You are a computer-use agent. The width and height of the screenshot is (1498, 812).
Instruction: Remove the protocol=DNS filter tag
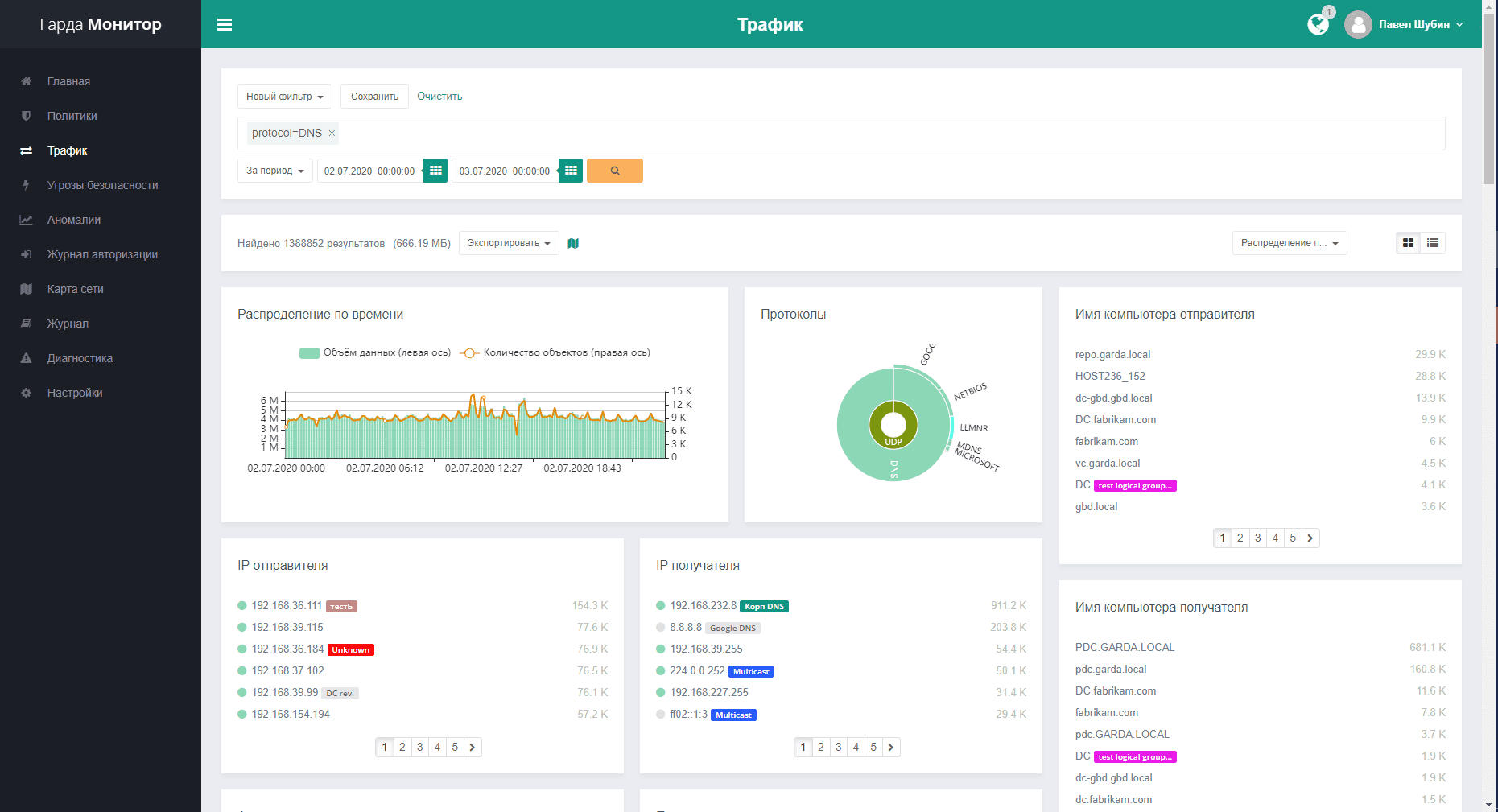tap(332, 134)
